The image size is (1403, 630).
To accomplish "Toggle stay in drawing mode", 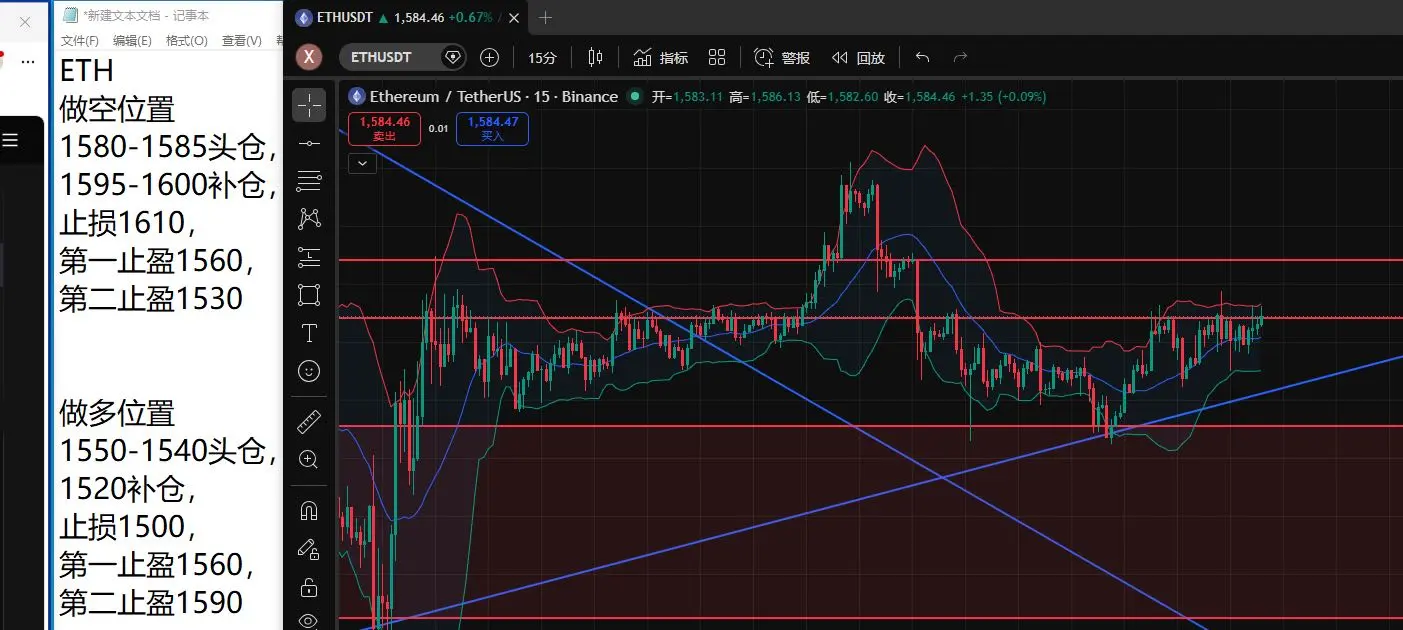I will coord(309,548).
